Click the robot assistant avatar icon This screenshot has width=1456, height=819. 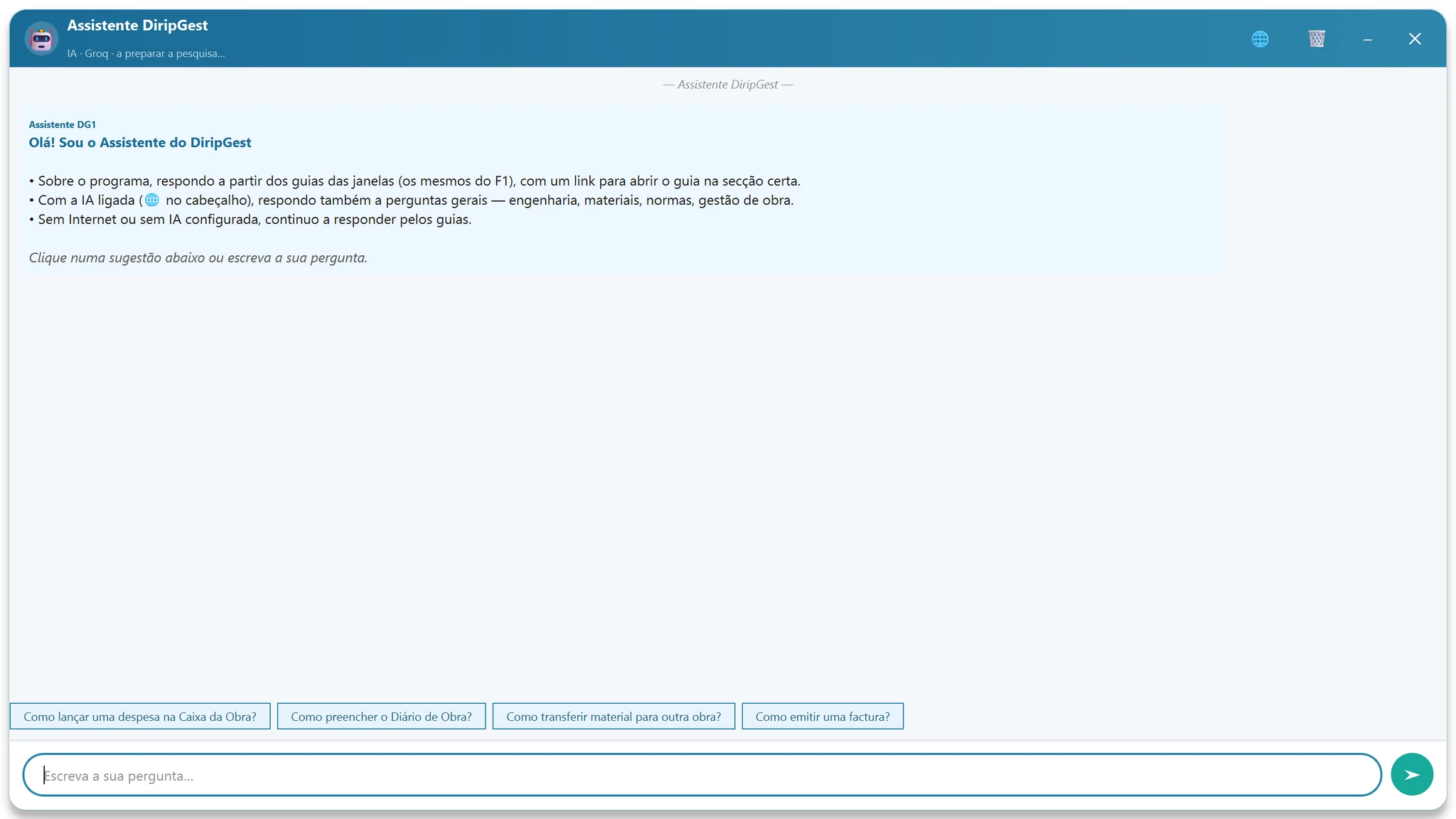coord(41,38)
